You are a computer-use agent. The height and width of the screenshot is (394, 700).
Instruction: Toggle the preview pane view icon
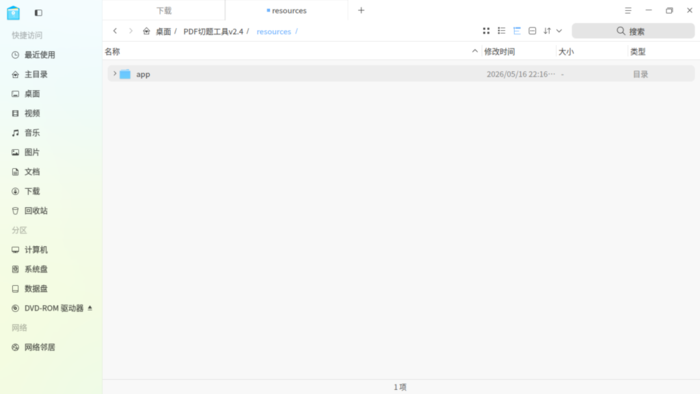(x=532, y=31)
